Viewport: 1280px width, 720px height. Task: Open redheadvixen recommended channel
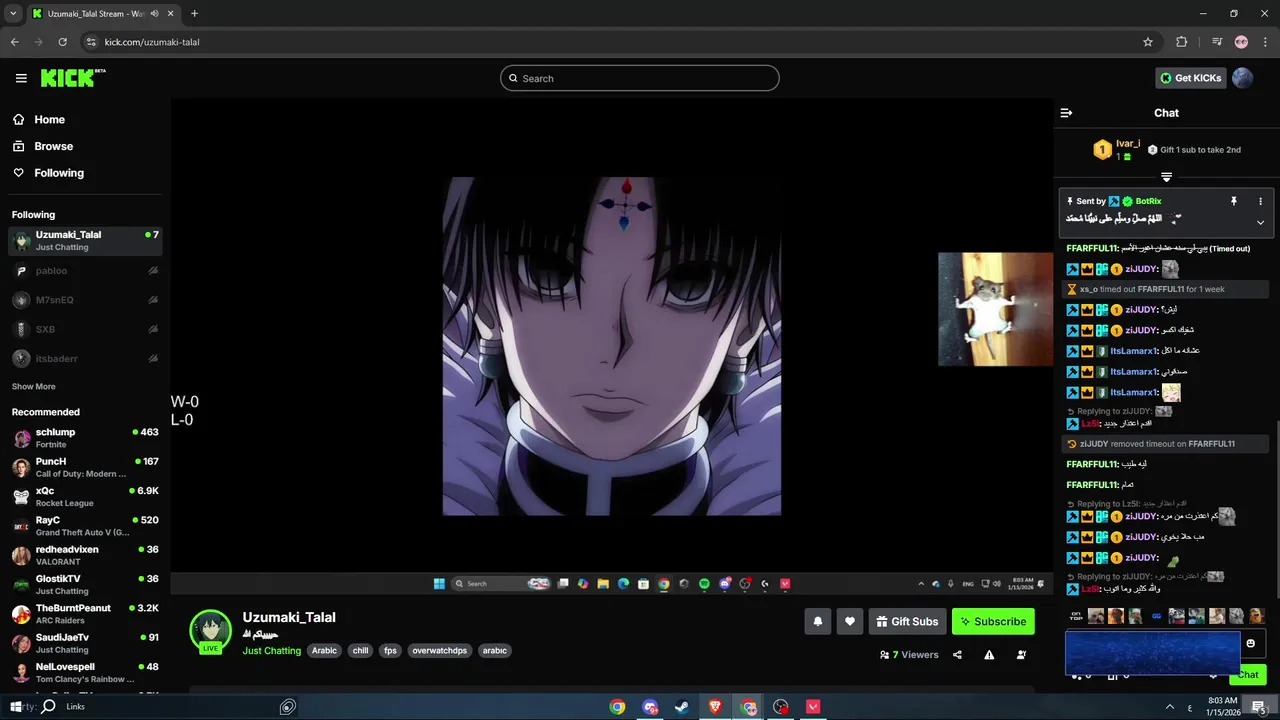(x=85, y=555)
